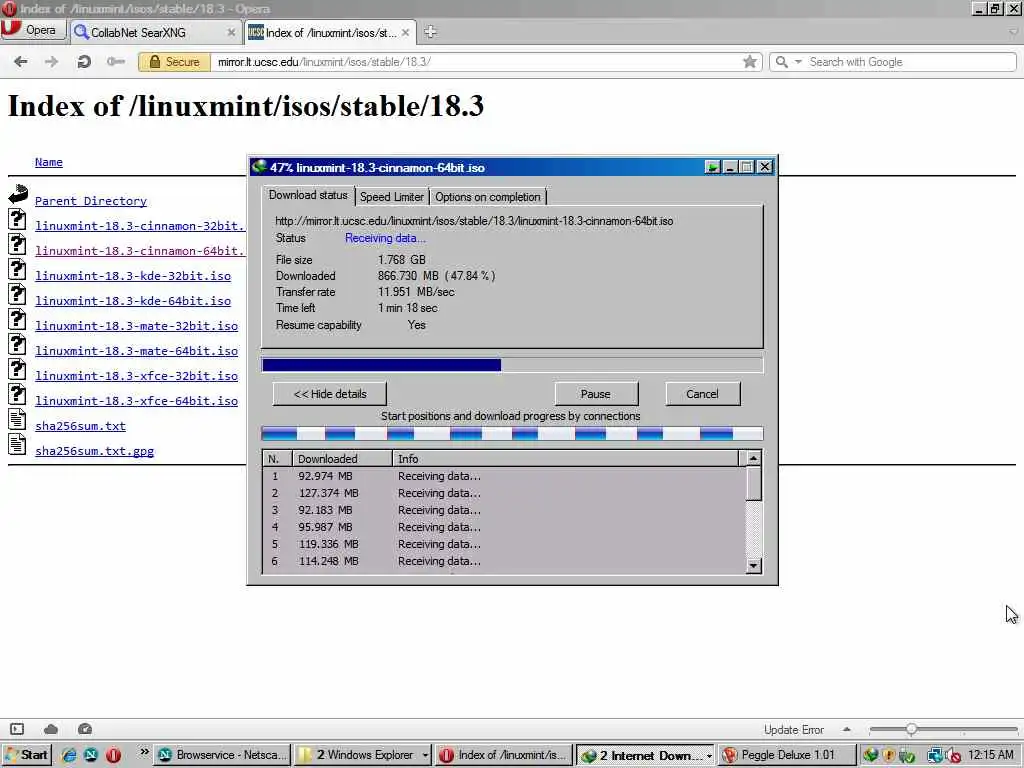The image size is (1024, 768).
Task: Expand the view options arrow near zoom
Action: (846, 729)
